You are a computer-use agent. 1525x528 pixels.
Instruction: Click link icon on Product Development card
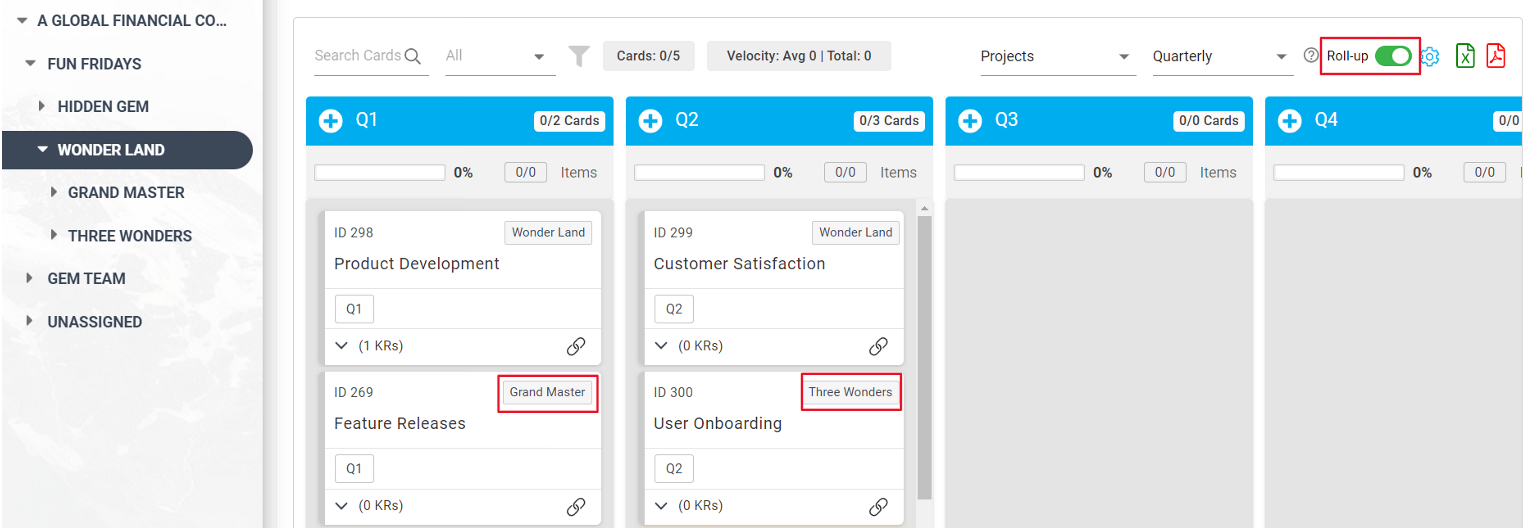pos(576,346)
